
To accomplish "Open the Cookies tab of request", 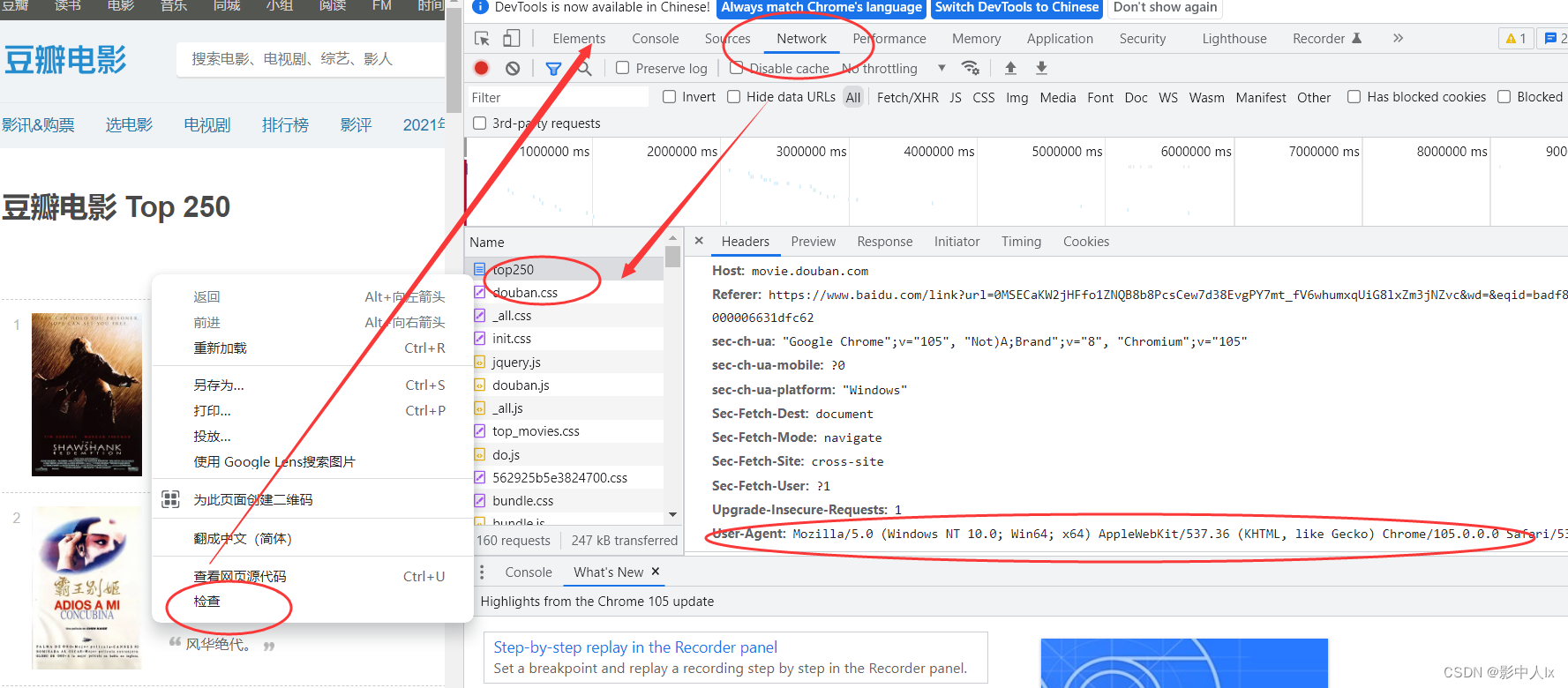I will pyautogui.click(x=1086, y=242).
